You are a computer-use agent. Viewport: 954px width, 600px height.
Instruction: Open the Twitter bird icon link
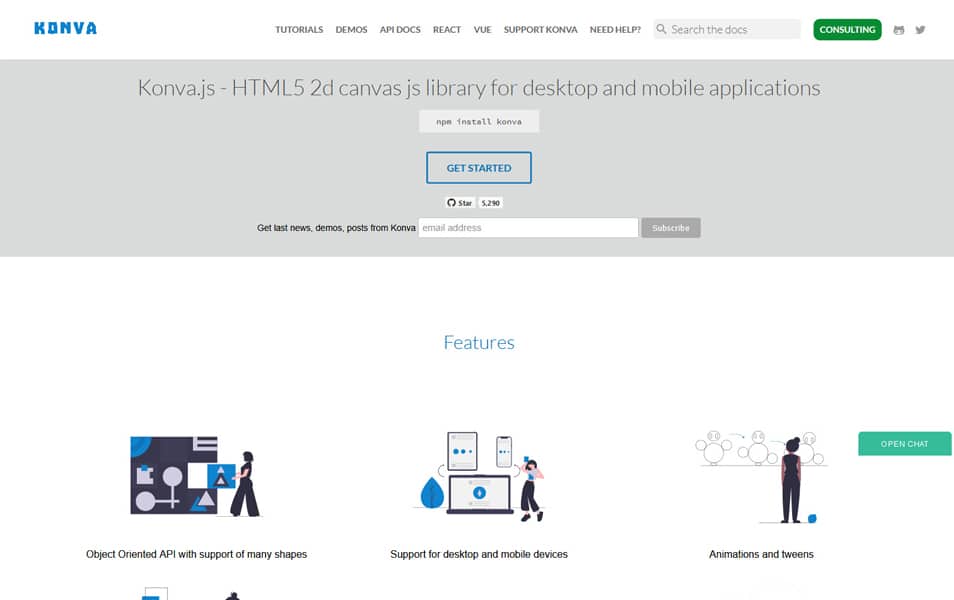point(921,29)
